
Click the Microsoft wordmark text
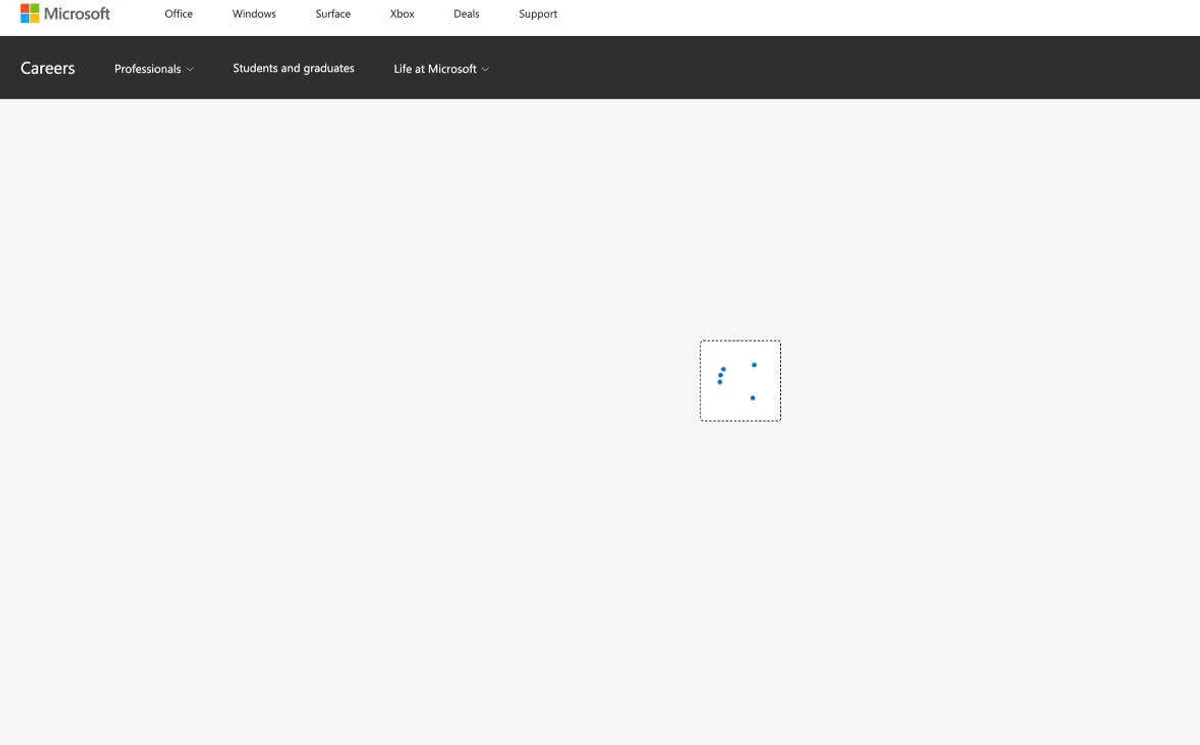77,14
